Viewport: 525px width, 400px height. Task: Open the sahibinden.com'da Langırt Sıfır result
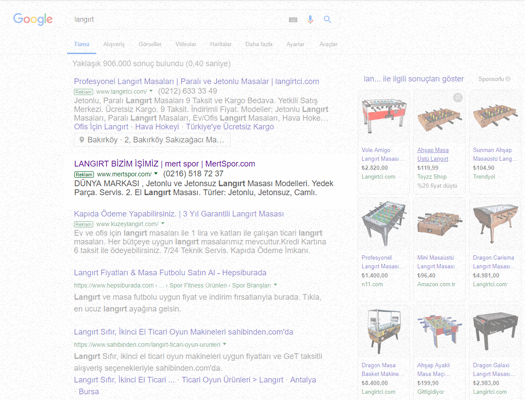(183, 332)
